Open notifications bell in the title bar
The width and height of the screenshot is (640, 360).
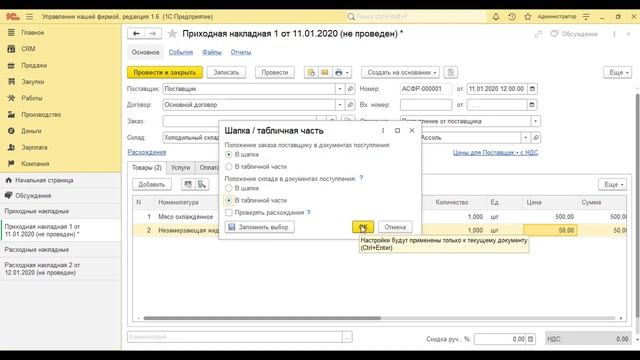[496, 17]
